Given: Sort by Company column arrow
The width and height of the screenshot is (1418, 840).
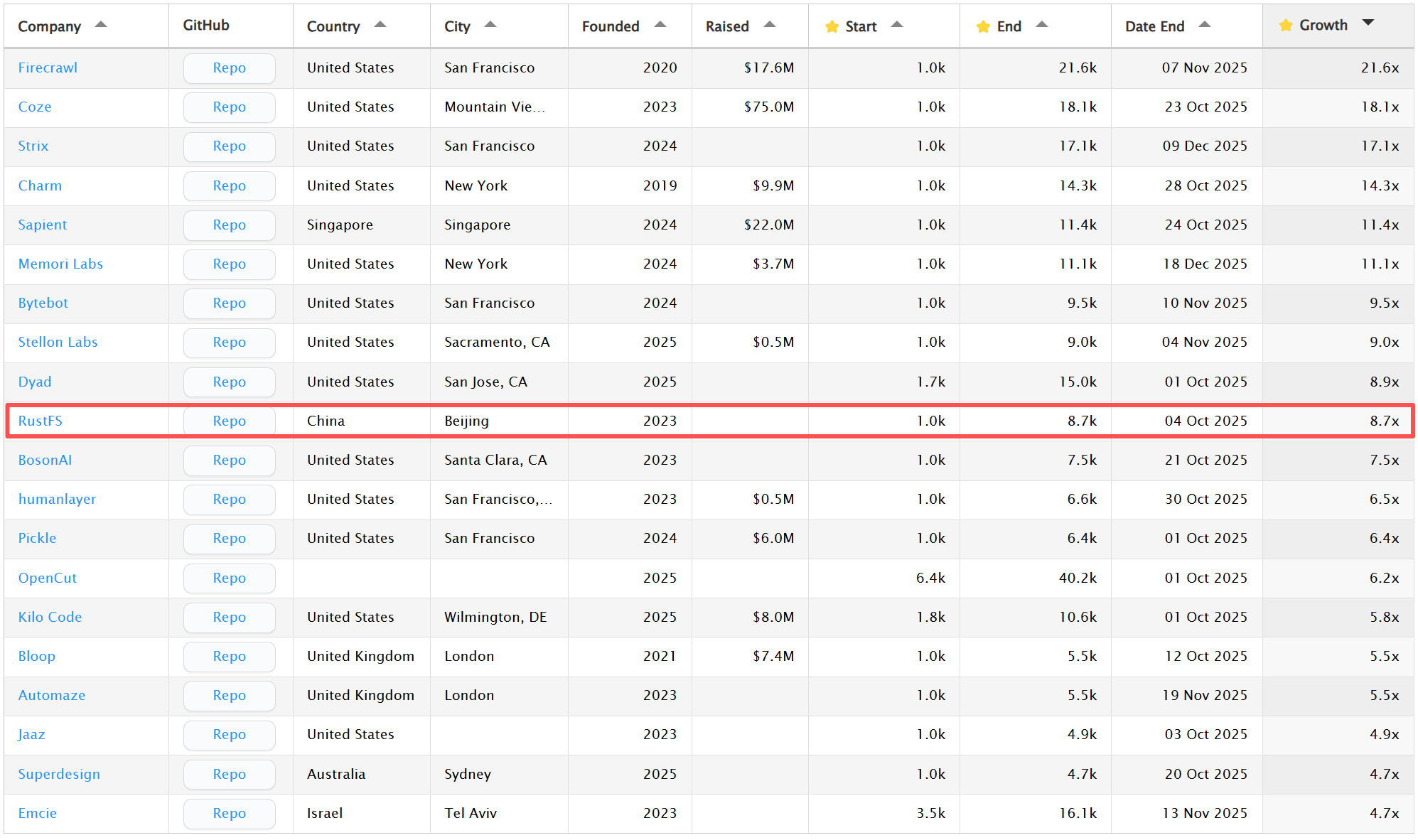Looking at the screenshot, I should click(101, 25).
